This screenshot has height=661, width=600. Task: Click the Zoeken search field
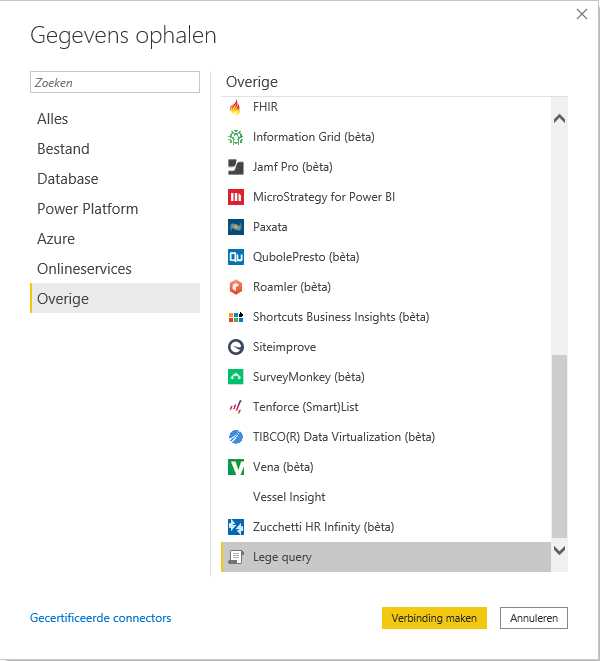pos(115,82)
